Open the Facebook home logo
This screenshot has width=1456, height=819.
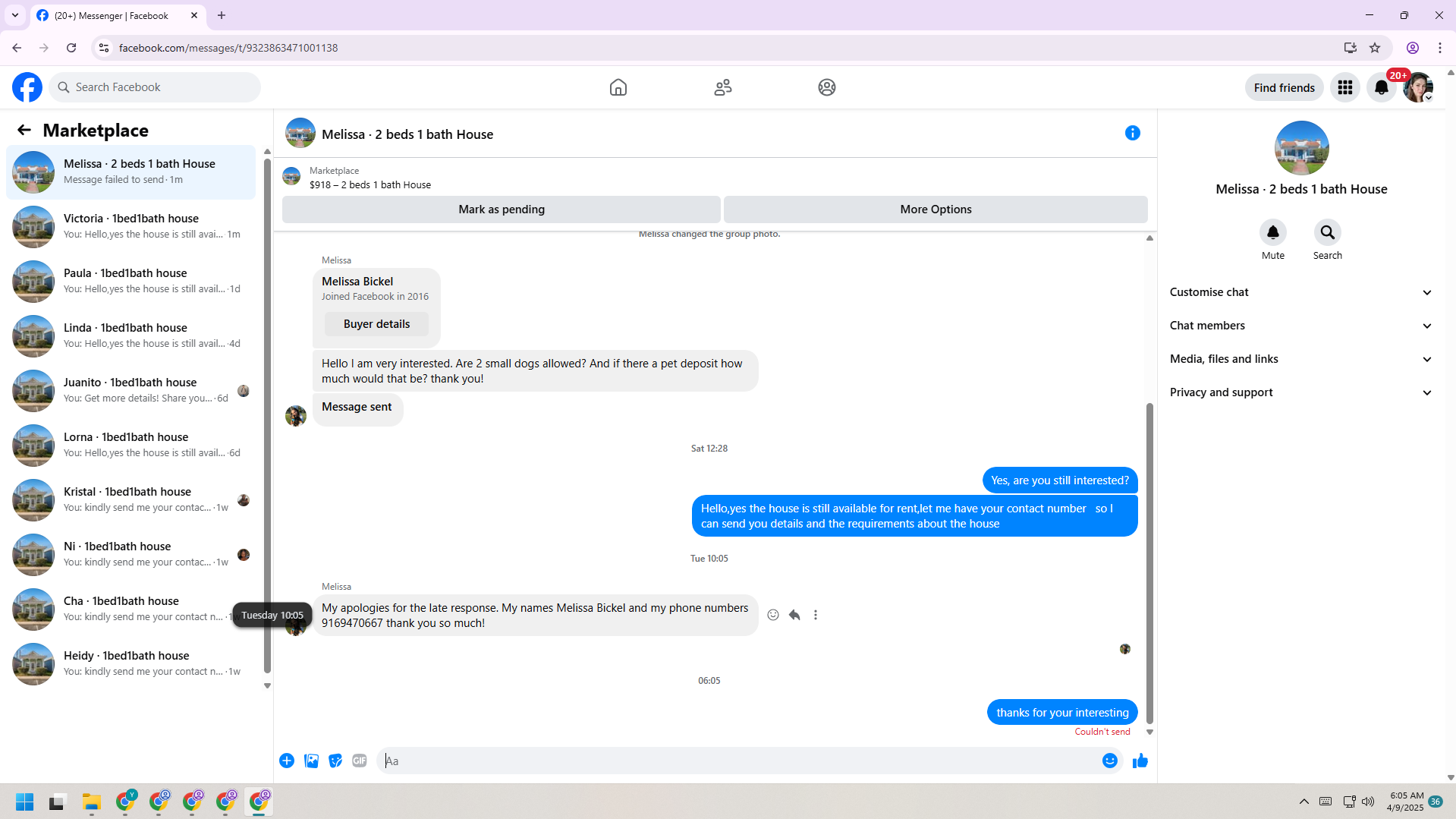coord(27,87)
